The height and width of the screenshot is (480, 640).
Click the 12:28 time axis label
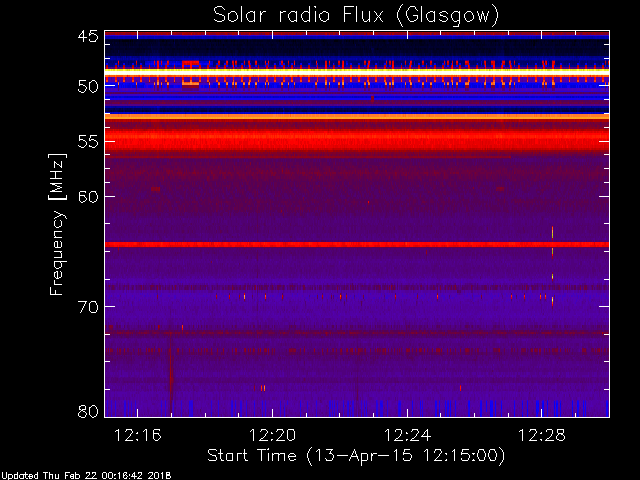542,435
